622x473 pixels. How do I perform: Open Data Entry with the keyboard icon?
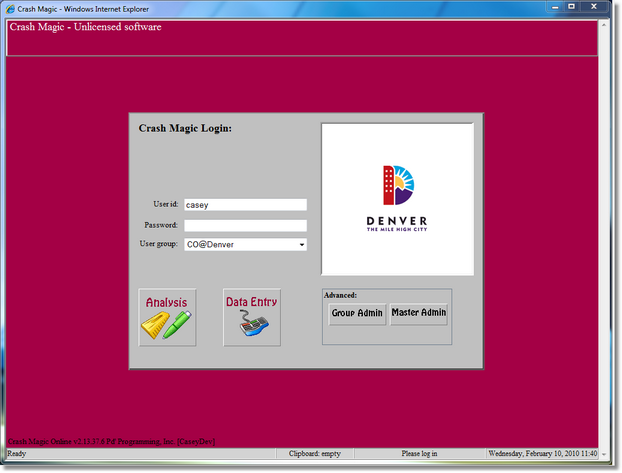(251, 317)
